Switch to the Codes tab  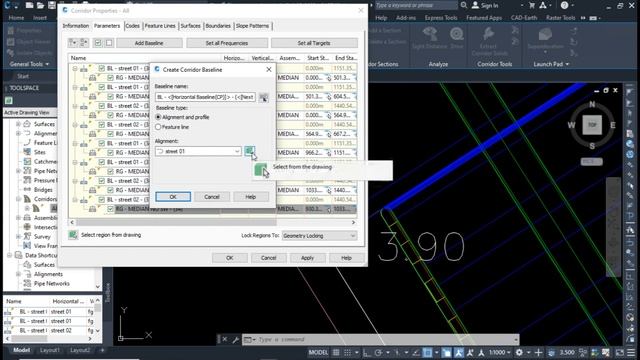pos(132,26)
